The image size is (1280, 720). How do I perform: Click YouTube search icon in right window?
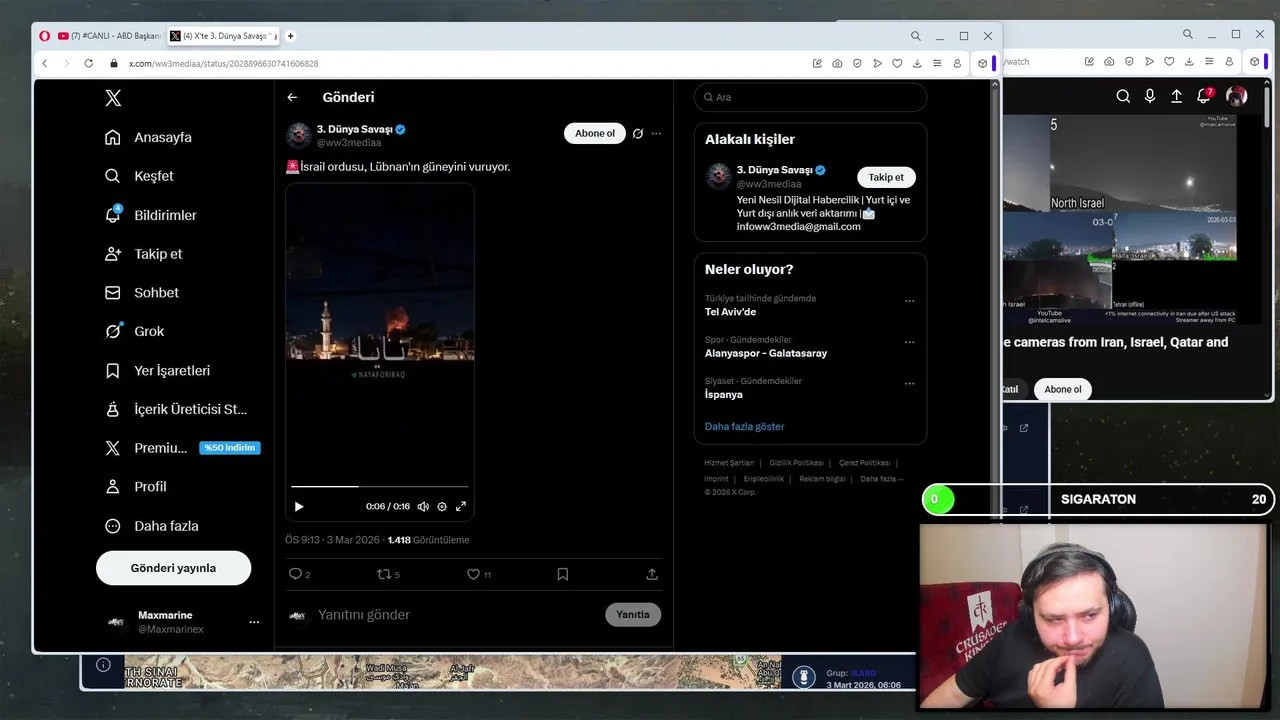[1123, 96]
